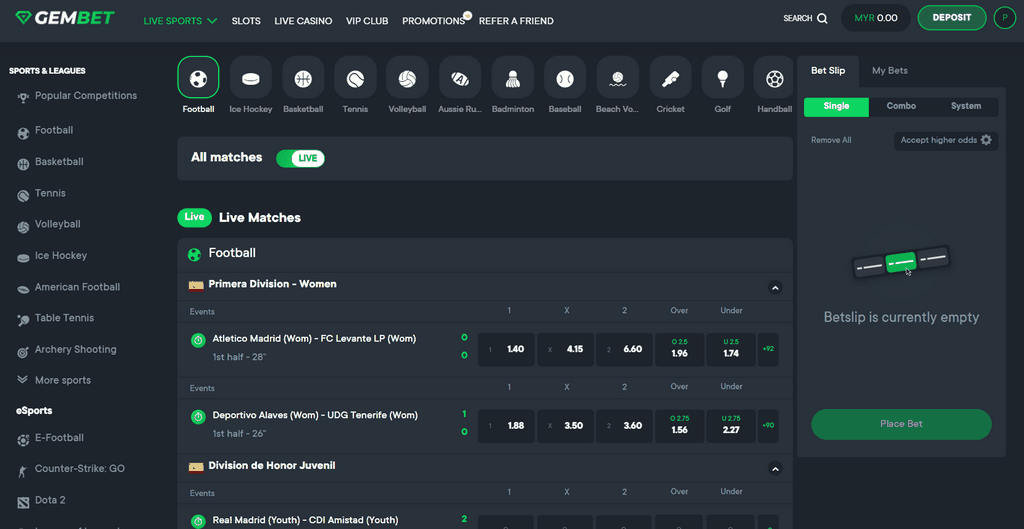Show +92 more markets for Atletico Madrid
Viewport: 1024px width, 529px height.
point(768,349)
